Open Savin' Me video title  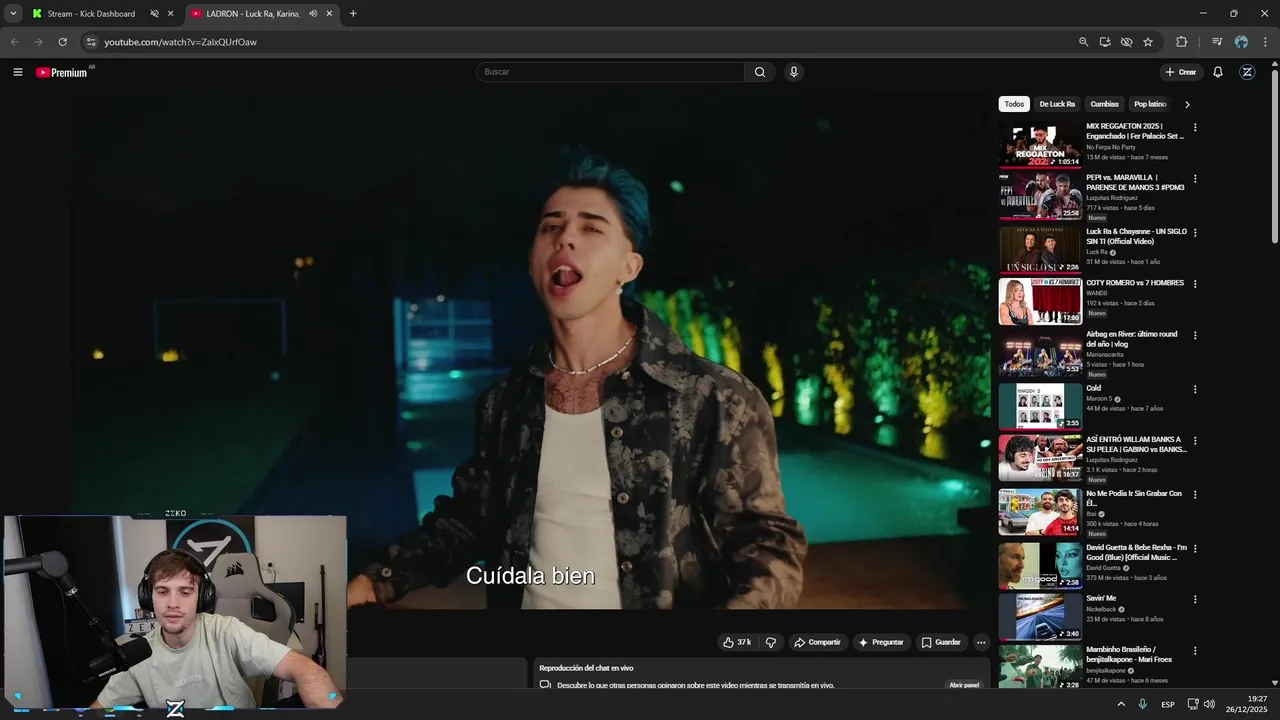point(1101,598)
